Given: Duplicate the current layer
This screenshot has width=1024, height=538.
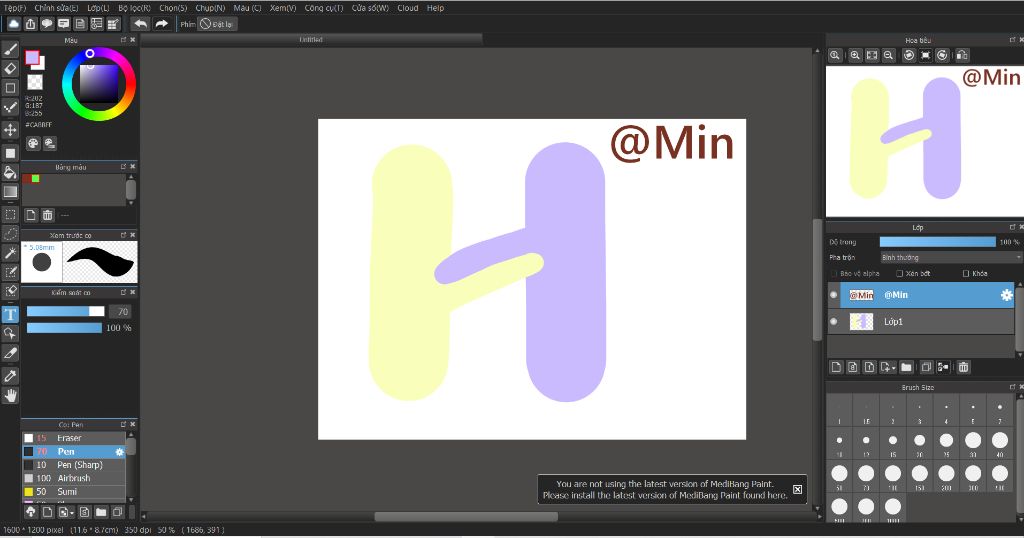Looking at the screenshot, I should 926,368.
